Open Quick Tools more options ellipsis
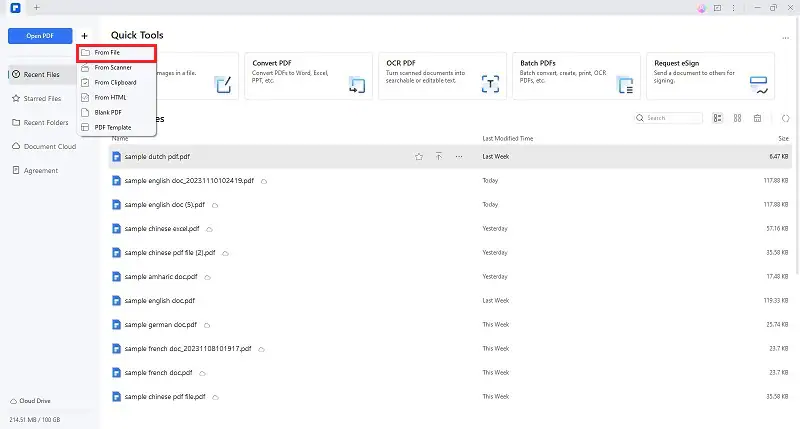800x429 pixels. pos(786,38)
